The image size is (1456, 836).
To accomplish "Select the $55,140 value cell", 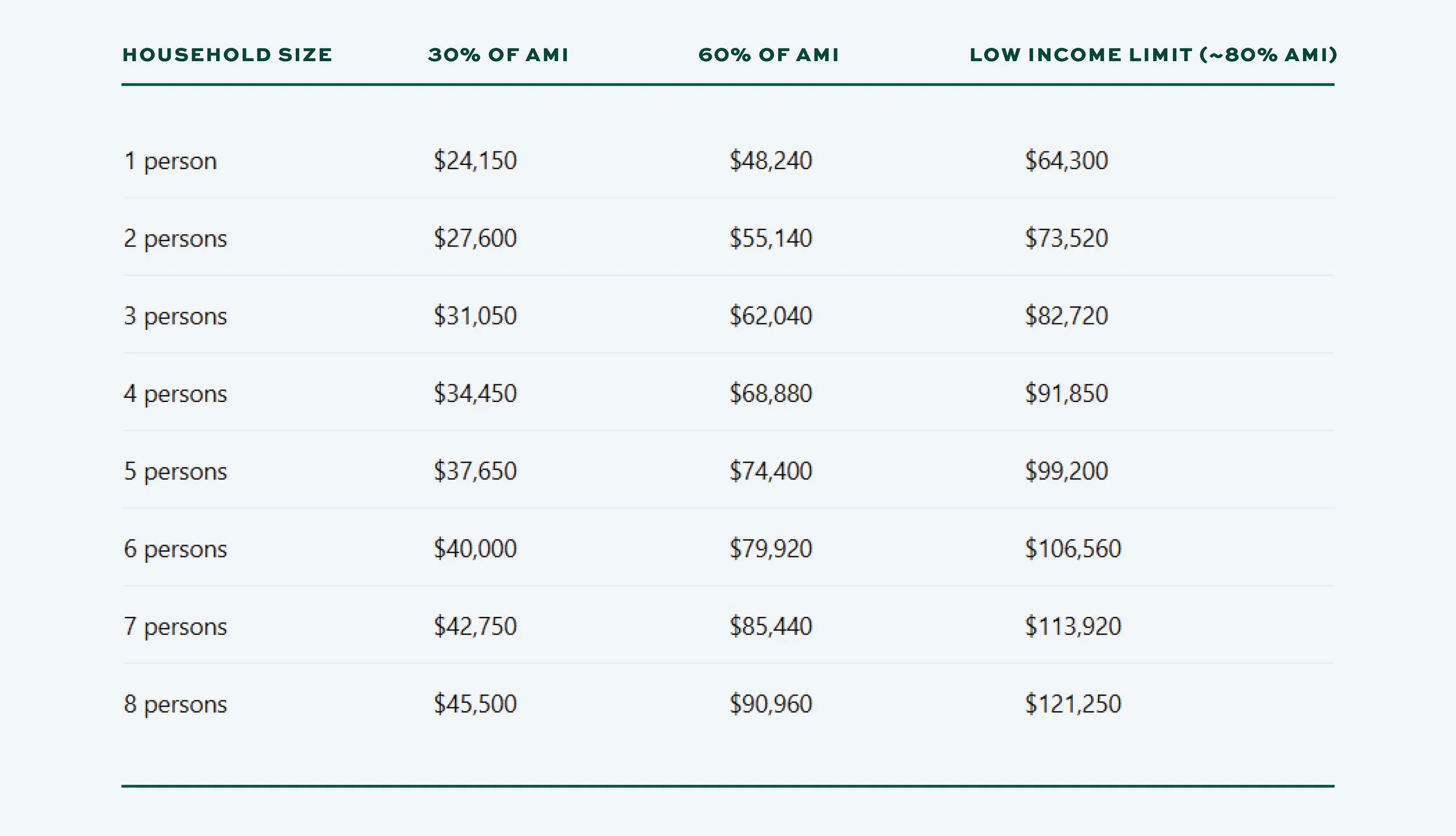I will pyautogui.click(x=771, y=238).
